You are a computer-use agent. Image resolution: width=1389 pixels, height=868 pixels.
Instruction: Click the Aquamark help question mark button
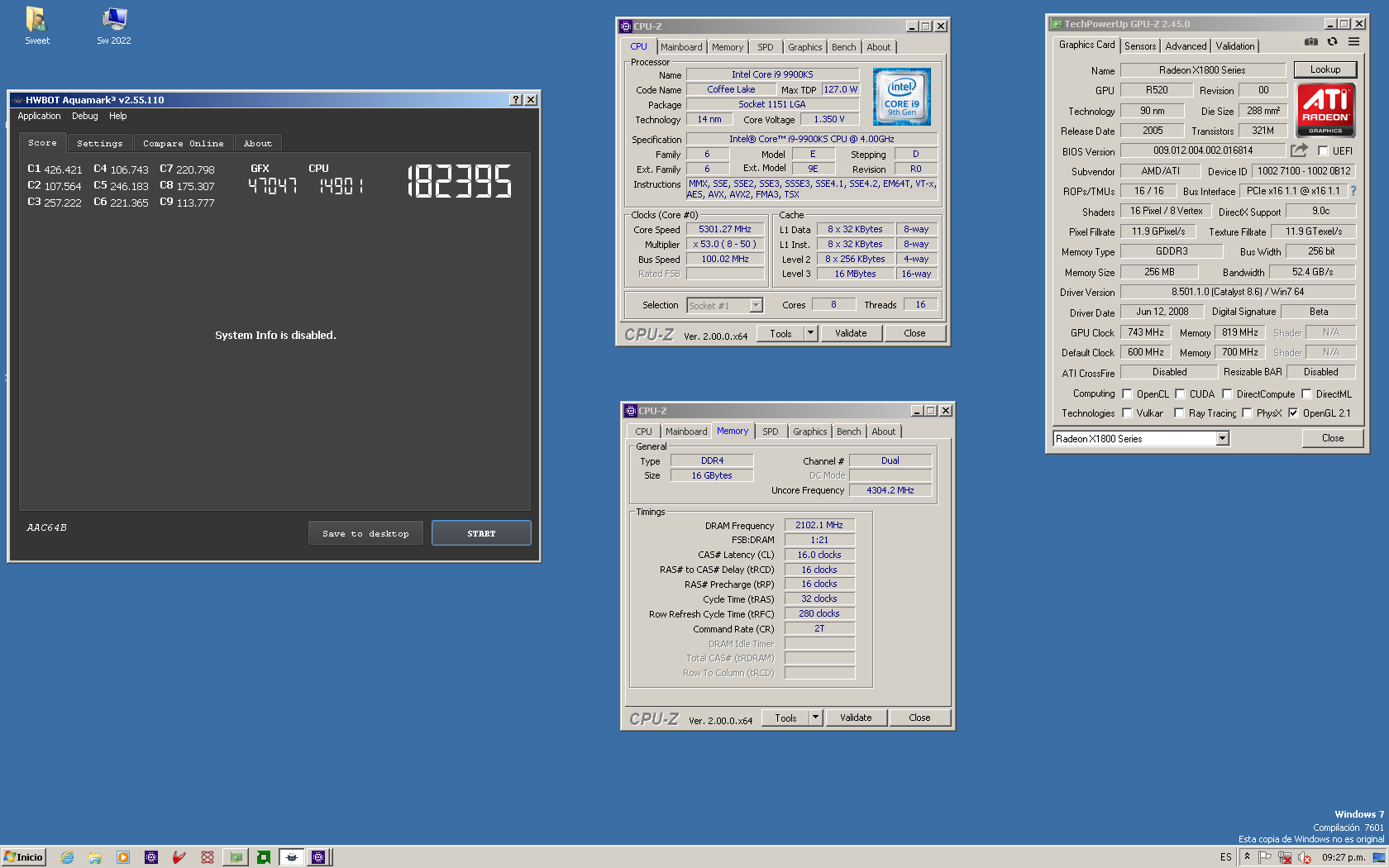coord(516,100)
